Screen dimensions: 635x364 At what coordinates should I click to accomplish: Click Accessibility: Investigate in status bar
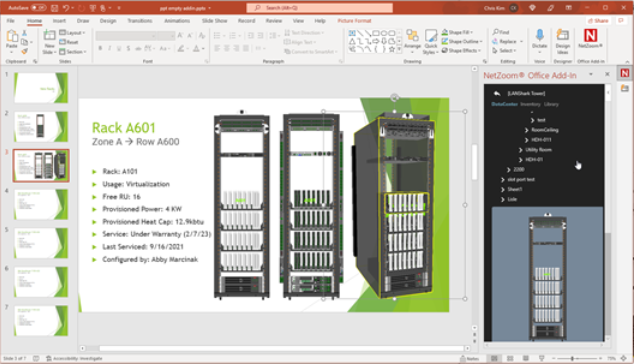point(74,358)
